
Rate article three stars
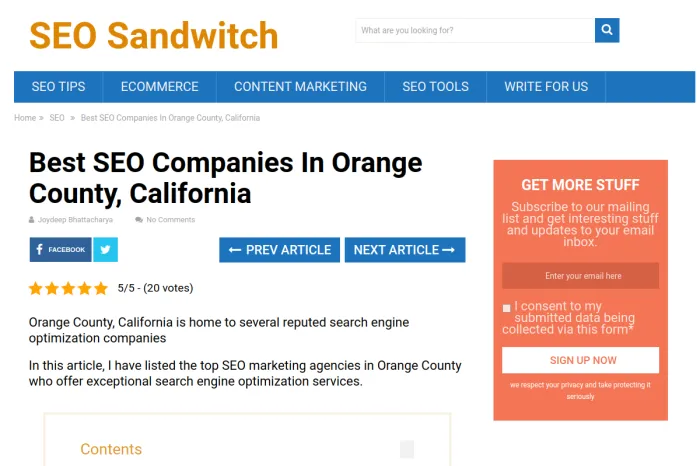click(68, 288)
